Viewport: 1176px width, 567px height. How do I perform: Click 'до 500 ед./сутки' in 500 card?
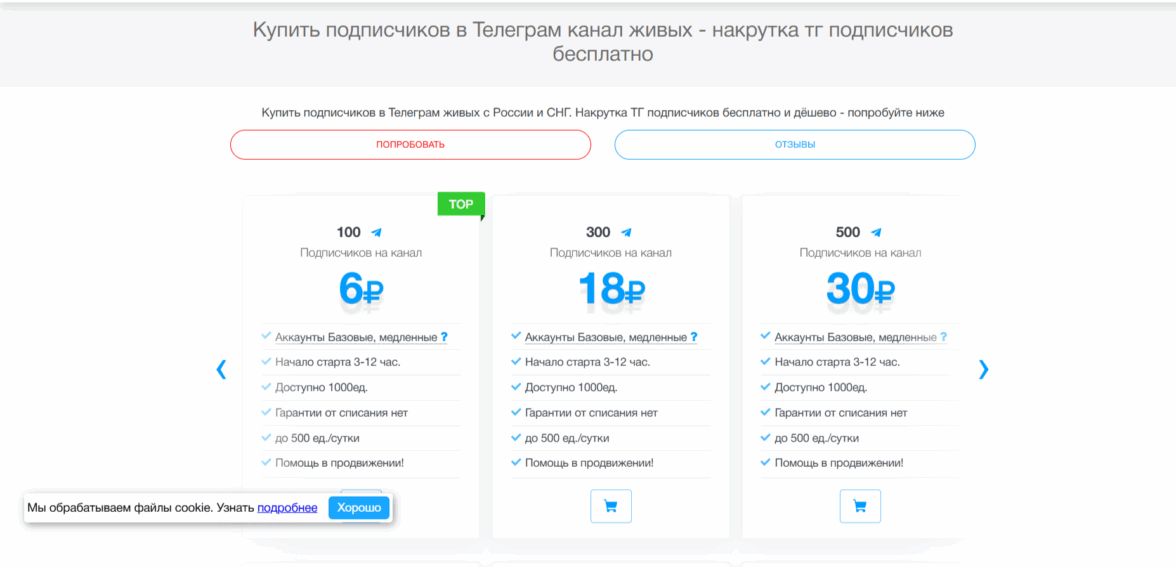click(x=817, y=438)
